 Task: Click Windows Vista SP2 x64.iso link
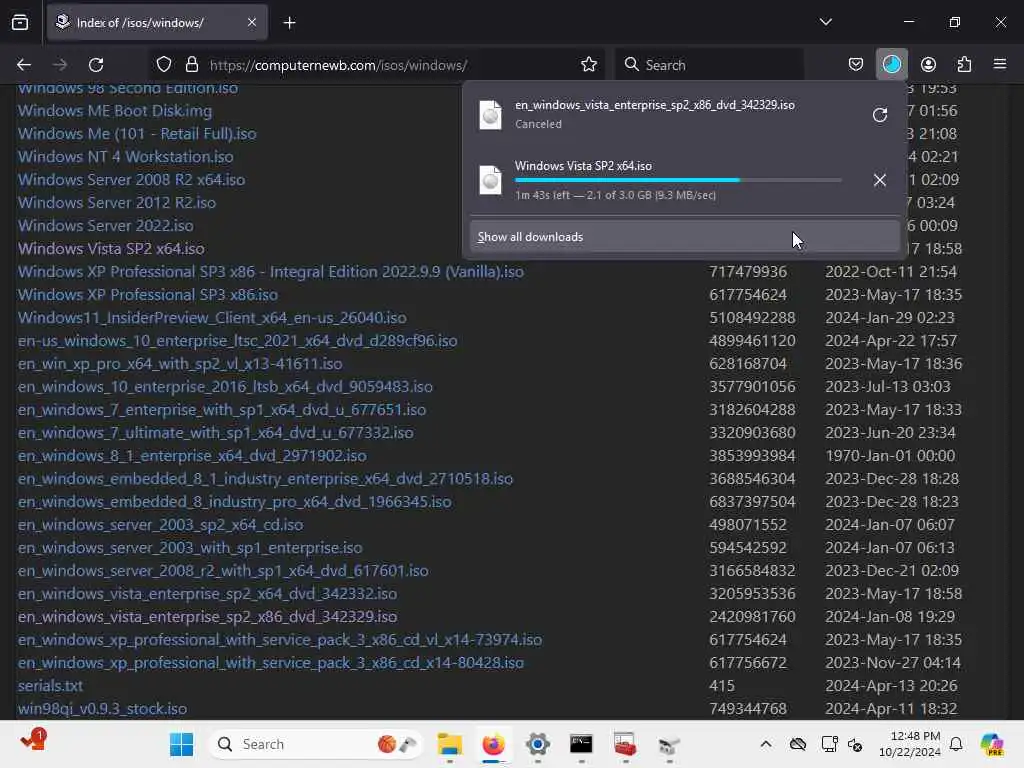111,249
